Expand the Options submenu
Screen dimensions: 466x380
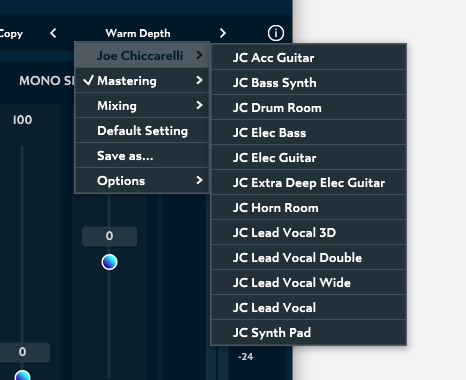coord(142,180)
